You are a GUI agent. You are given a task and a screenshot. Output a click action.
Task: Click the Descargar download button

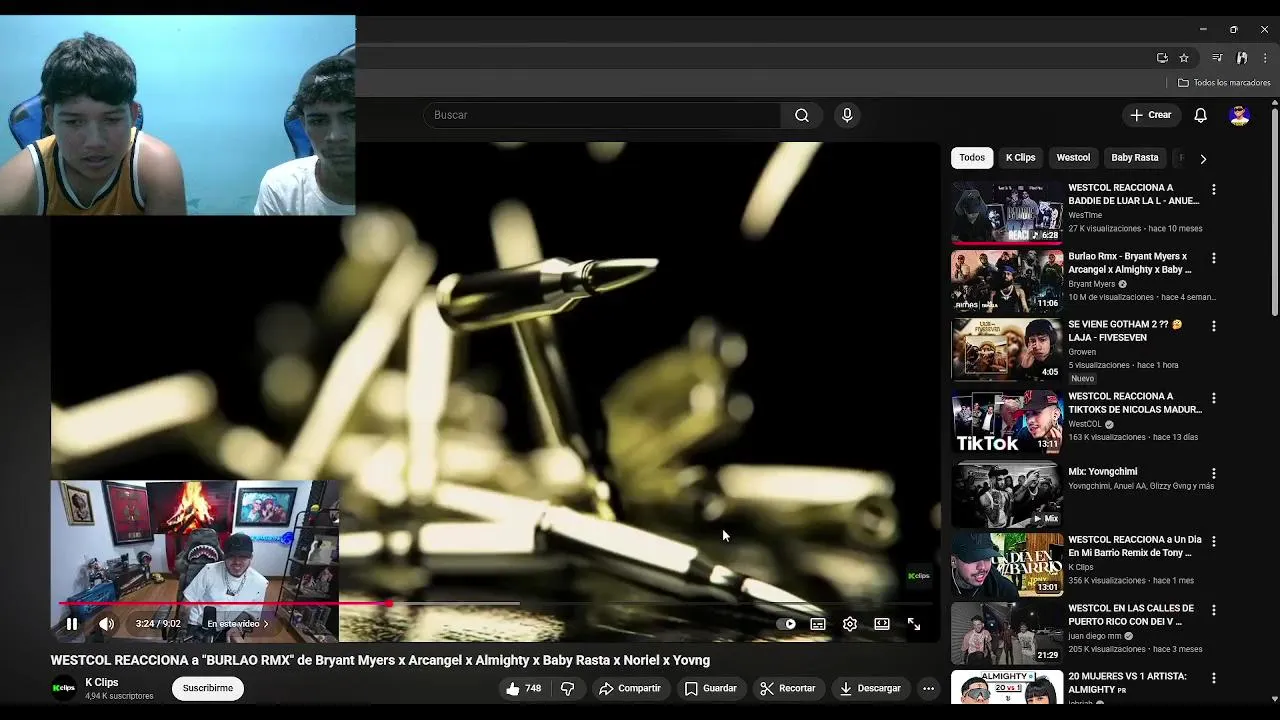[870, 688]
